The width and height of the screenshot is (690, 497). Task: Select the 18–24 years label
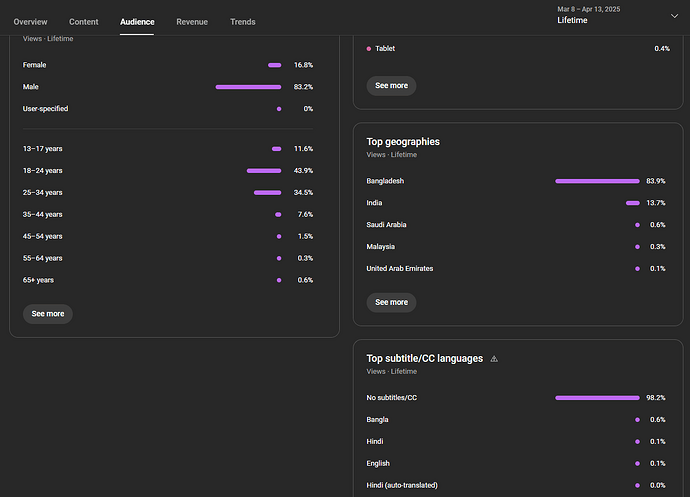42,171
